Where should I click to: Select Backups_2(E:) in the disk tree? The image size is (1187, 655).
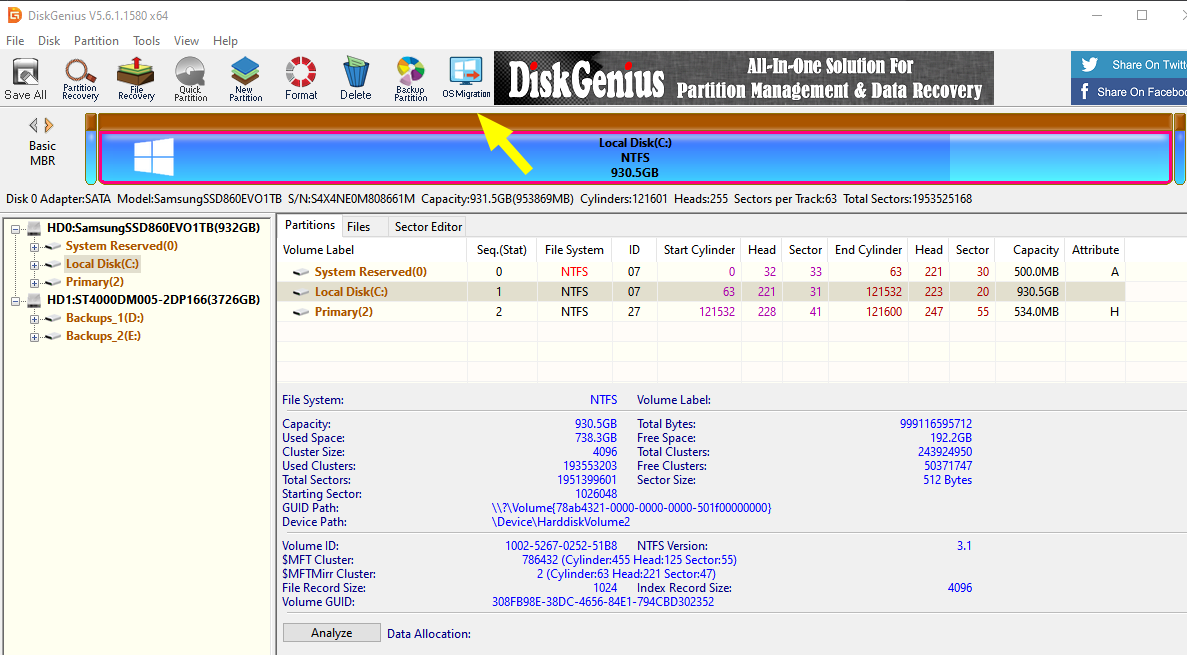(x=103, y=336)
